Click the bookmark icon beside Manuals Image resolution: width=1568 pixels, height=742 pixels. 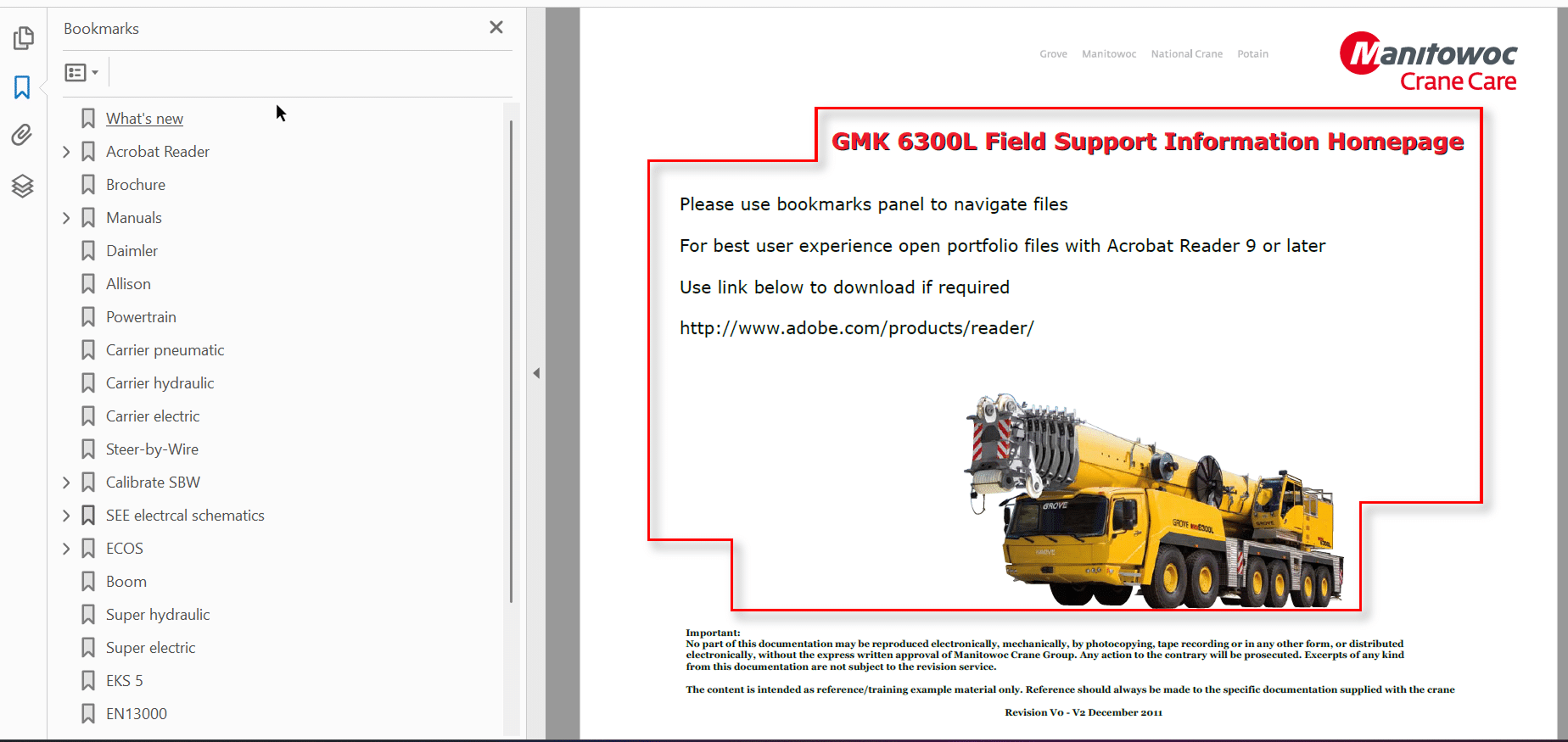pyautogui.click(x=88, y=218)
